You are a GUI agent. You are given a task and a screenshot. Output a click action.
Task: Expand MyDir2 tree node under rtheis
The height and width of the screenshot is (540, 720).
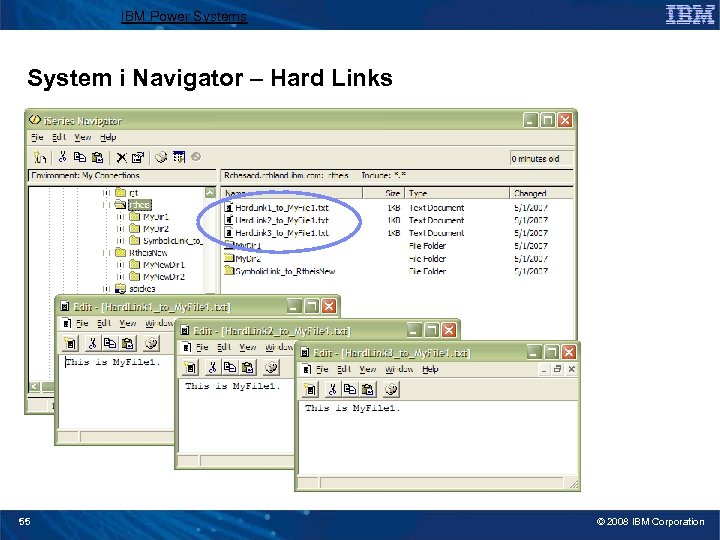(120, 229)
